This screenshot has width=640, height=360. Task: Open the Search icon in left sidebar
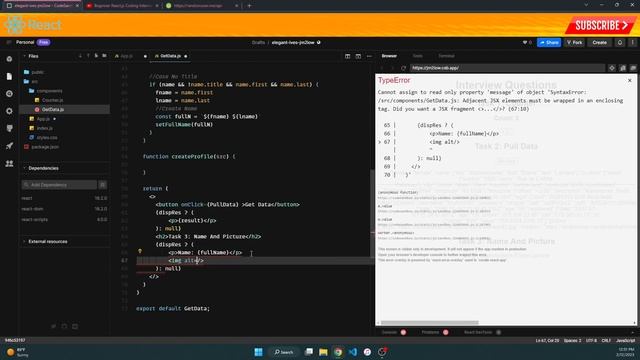[x=9, y=93]
